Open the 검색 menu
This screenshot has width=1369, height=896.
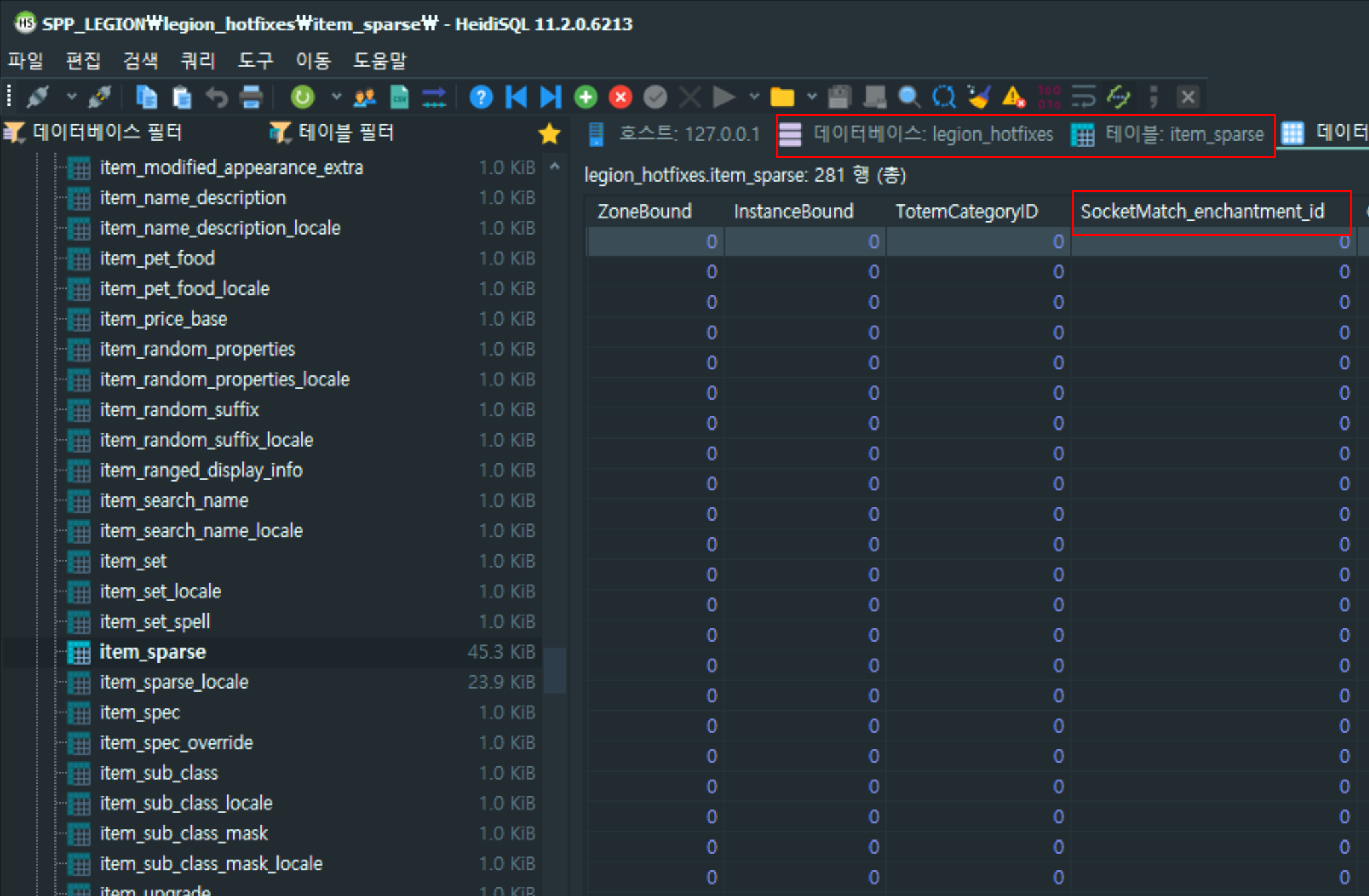[x=141, y=61]
